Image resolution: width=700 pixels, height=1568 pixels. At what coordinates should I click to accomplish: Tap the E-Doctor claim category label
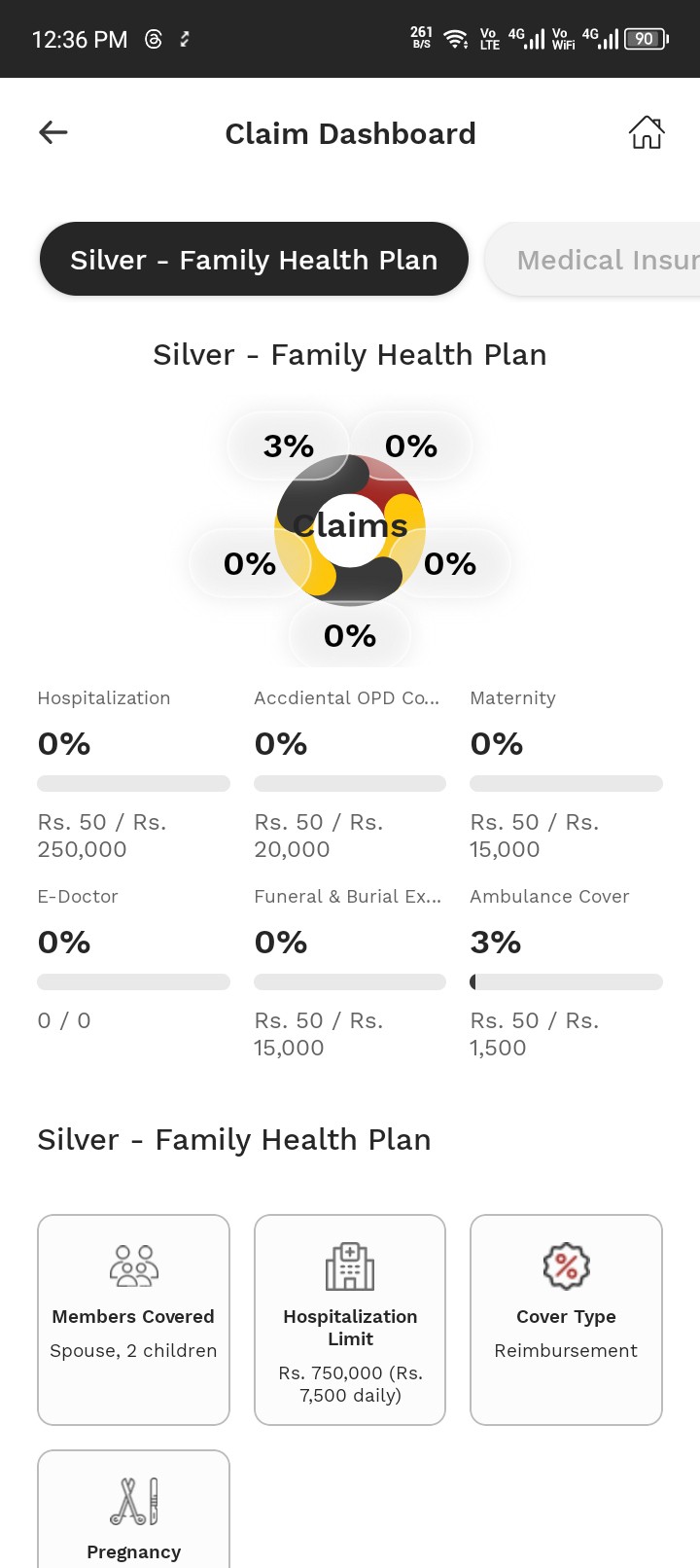click(x=78, y=897)
